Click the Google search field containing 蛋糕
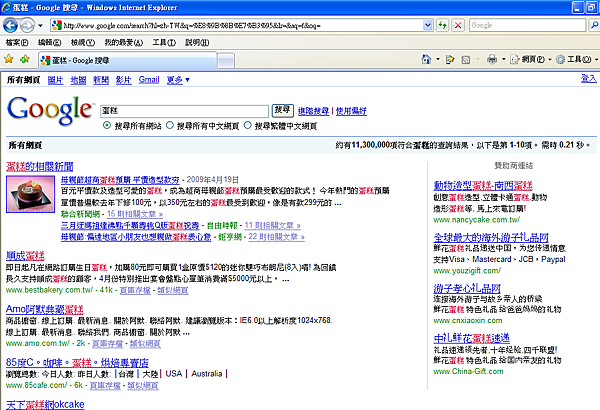The width and height of the screenshot is (600, 410). pos(184,111)
